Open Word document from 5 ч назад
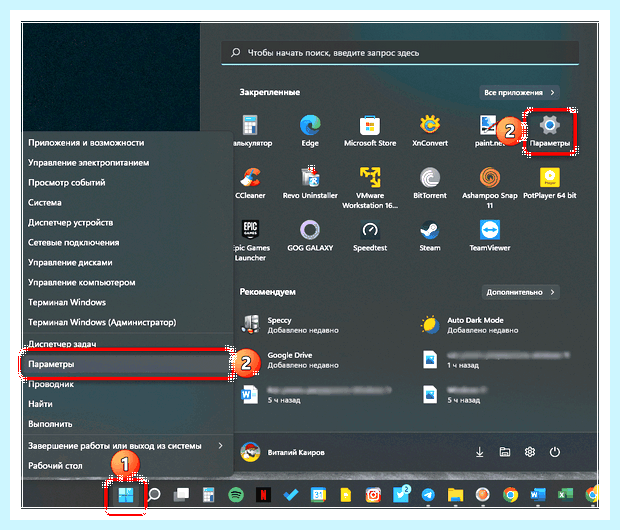This screenshot has width=620, height=530. point(316,395)
